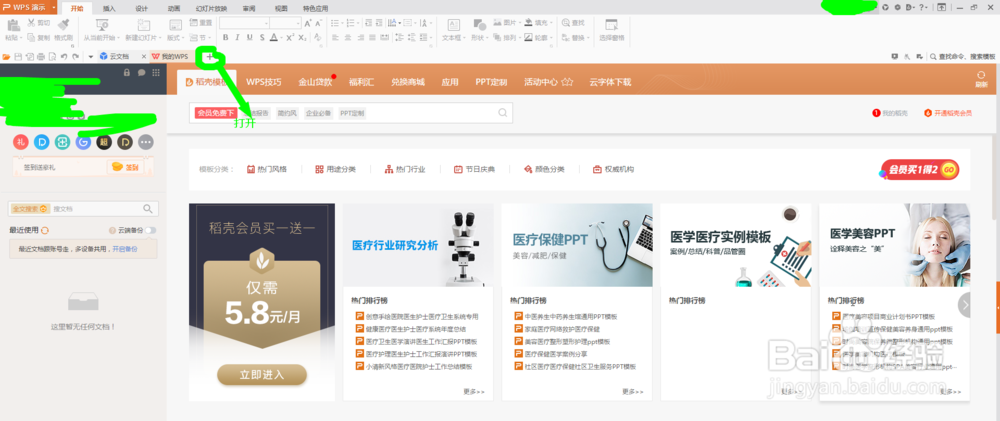Select the 云字体下载 navigation tab
Viewport: 1000px width, 421px height.
click(610, 82)
